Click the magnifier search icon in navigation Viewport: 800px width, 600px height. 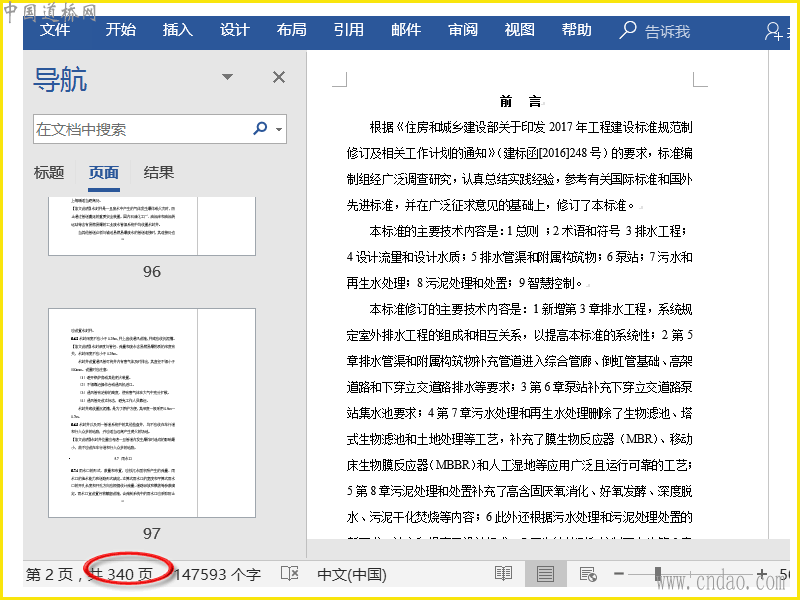260,128
